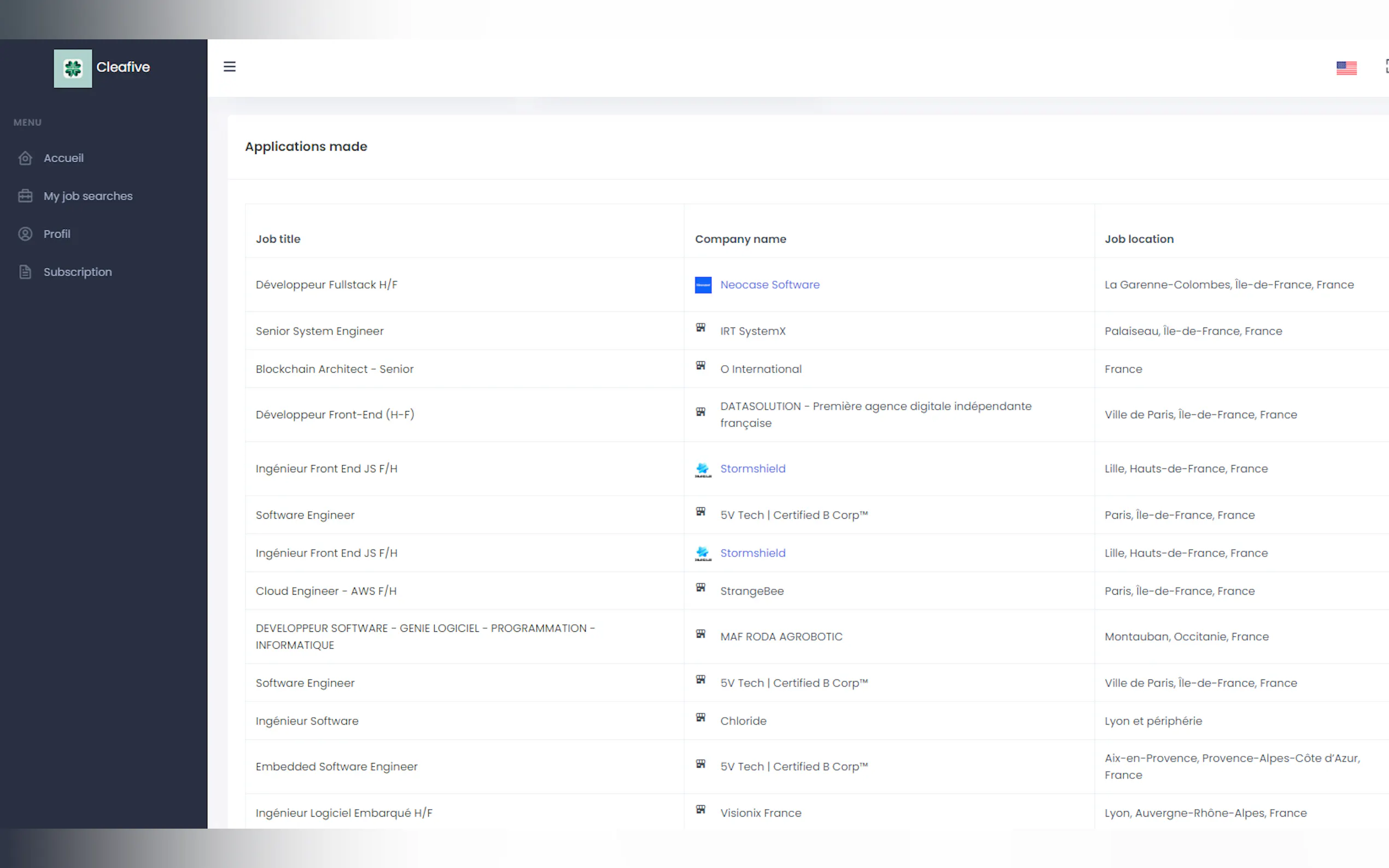Open the US flag language selector
The height and width of the screenshot is (868, 1389).
[1346, 68]
